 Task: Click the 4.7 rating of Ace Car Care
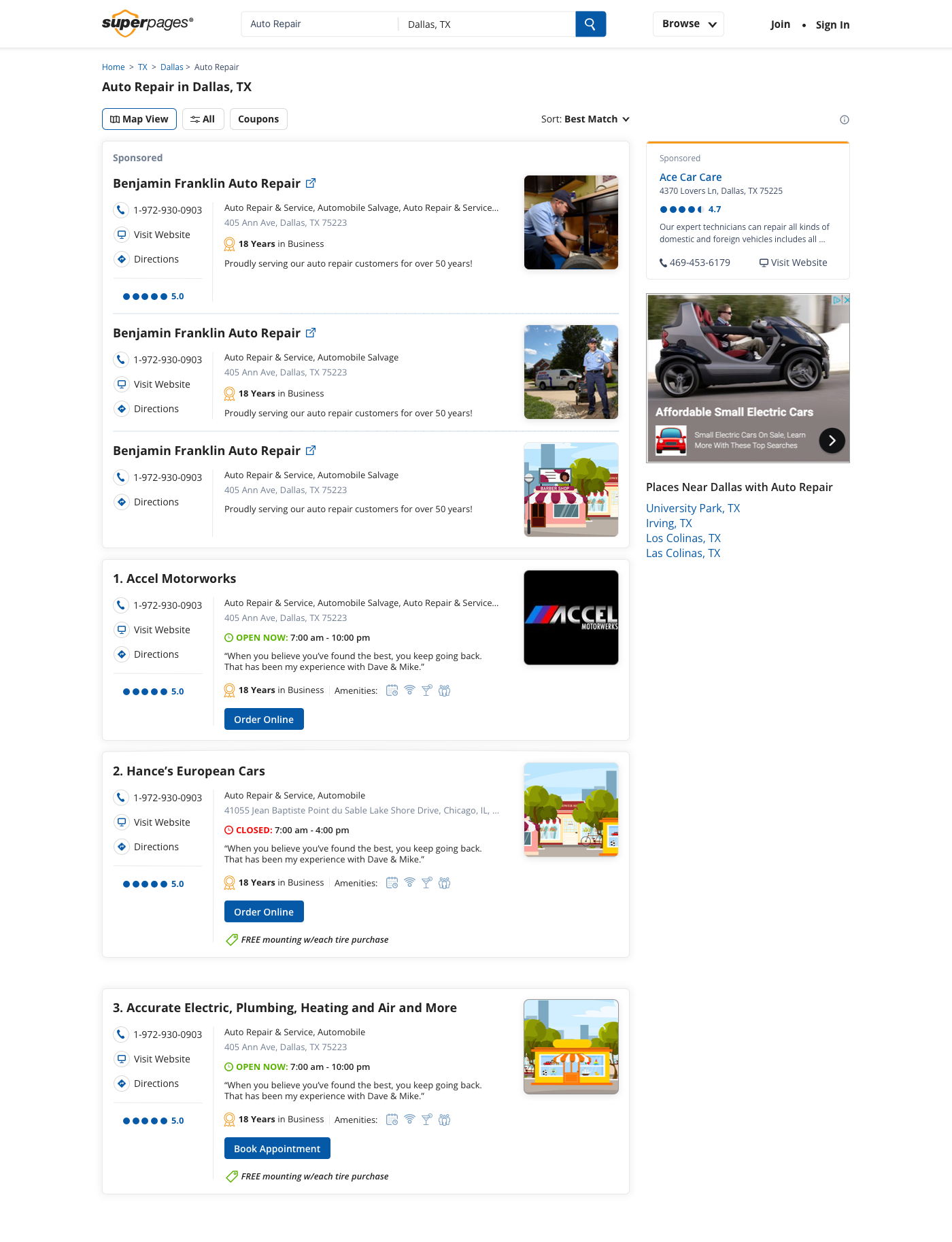[691, 209]
